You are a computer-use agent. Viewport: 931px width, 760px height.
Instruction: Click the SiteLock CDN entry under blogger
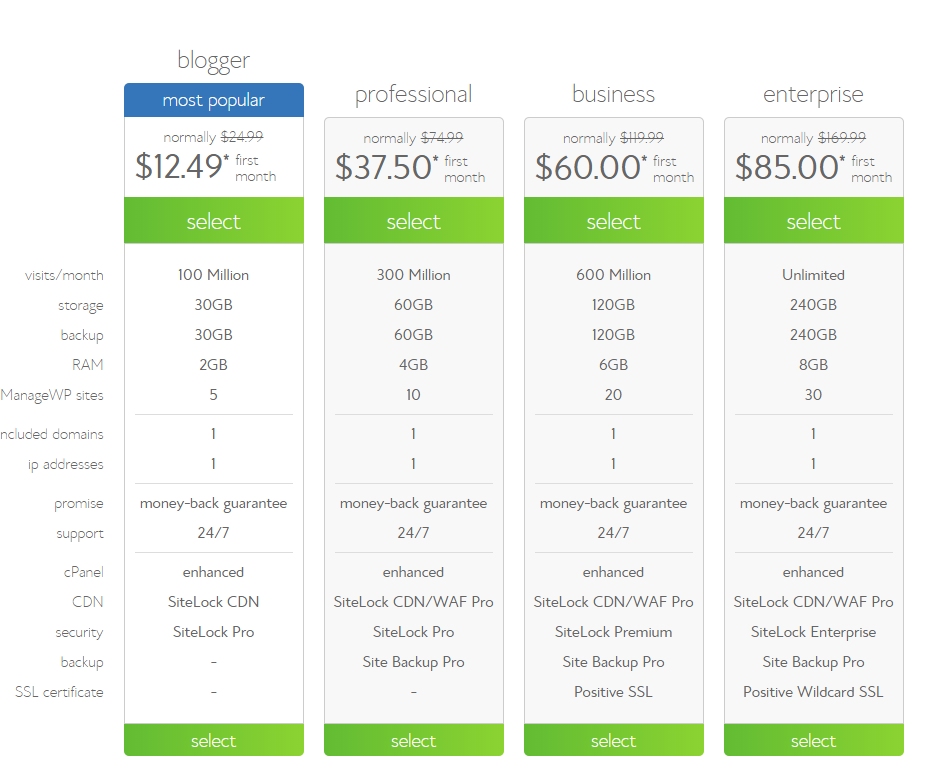(x=213, y=601)
